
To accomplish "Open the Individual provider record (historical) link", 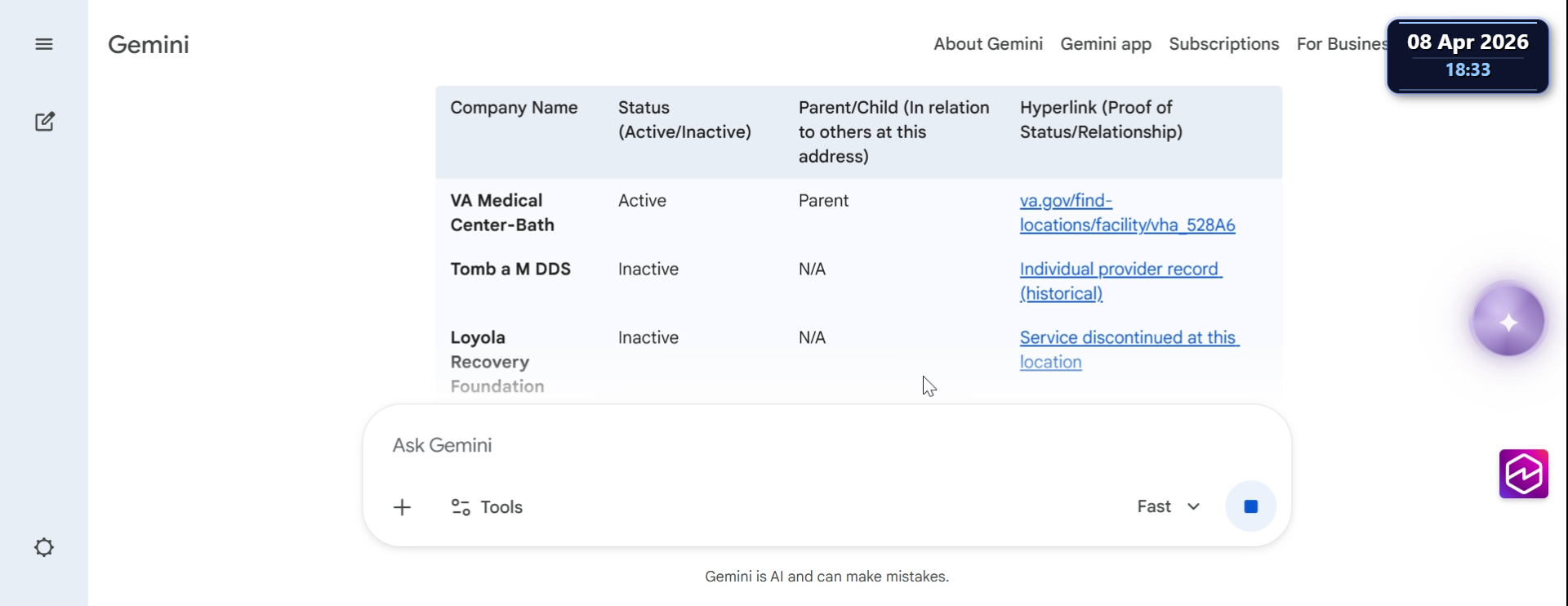I will click(1120, 281).
